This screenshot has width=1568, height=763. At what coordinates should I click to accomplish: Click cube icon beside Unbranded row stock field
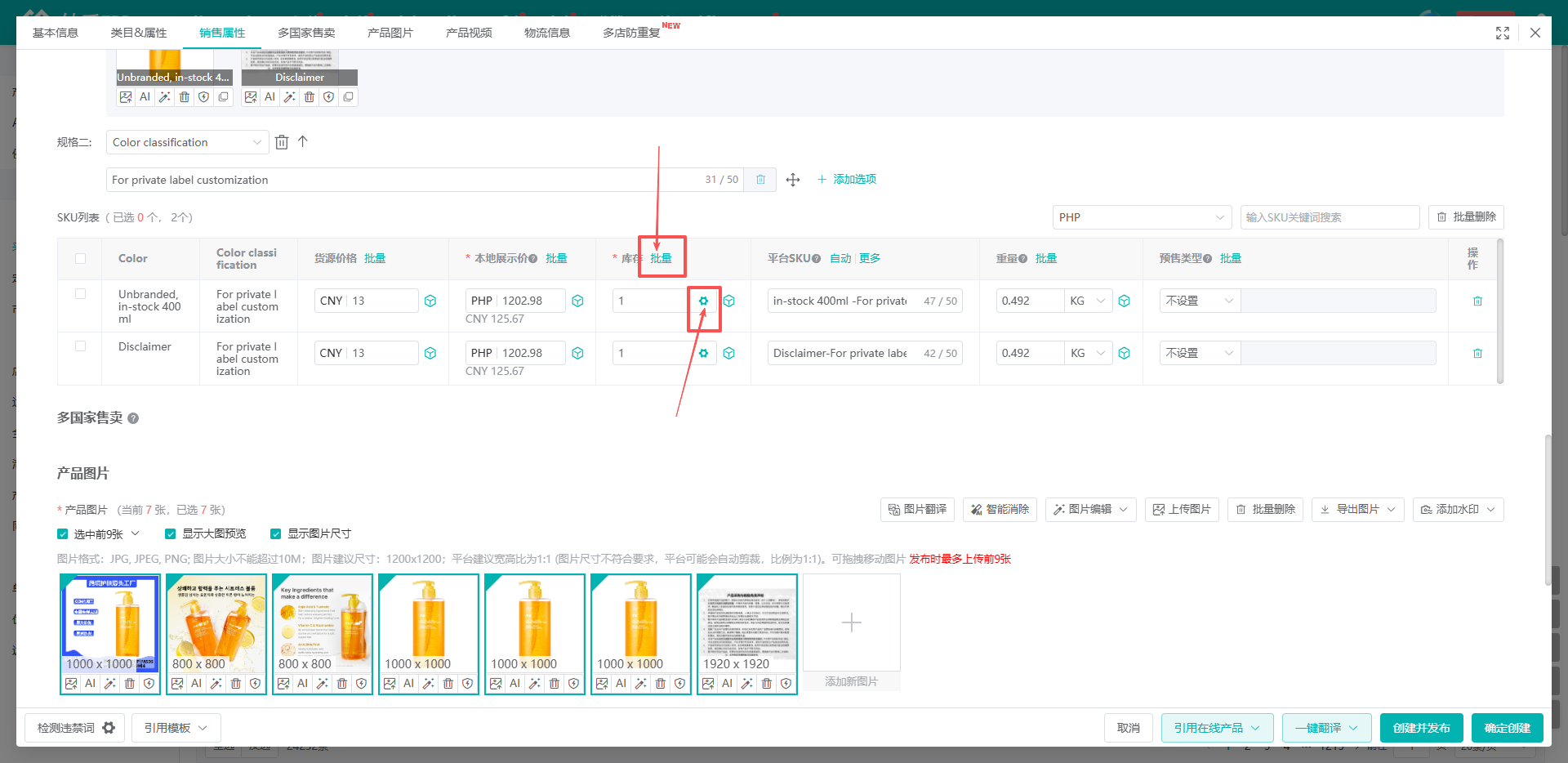729,301
